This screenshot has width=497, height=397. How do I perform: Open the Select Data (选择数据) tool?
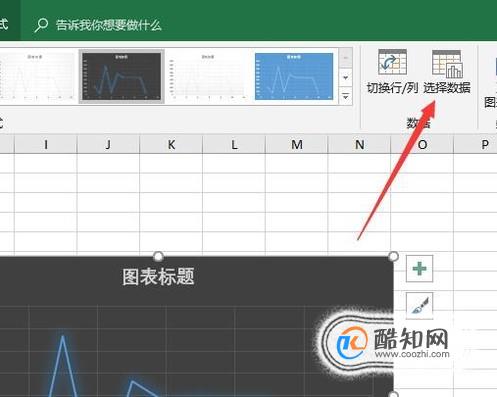(447, 72)
